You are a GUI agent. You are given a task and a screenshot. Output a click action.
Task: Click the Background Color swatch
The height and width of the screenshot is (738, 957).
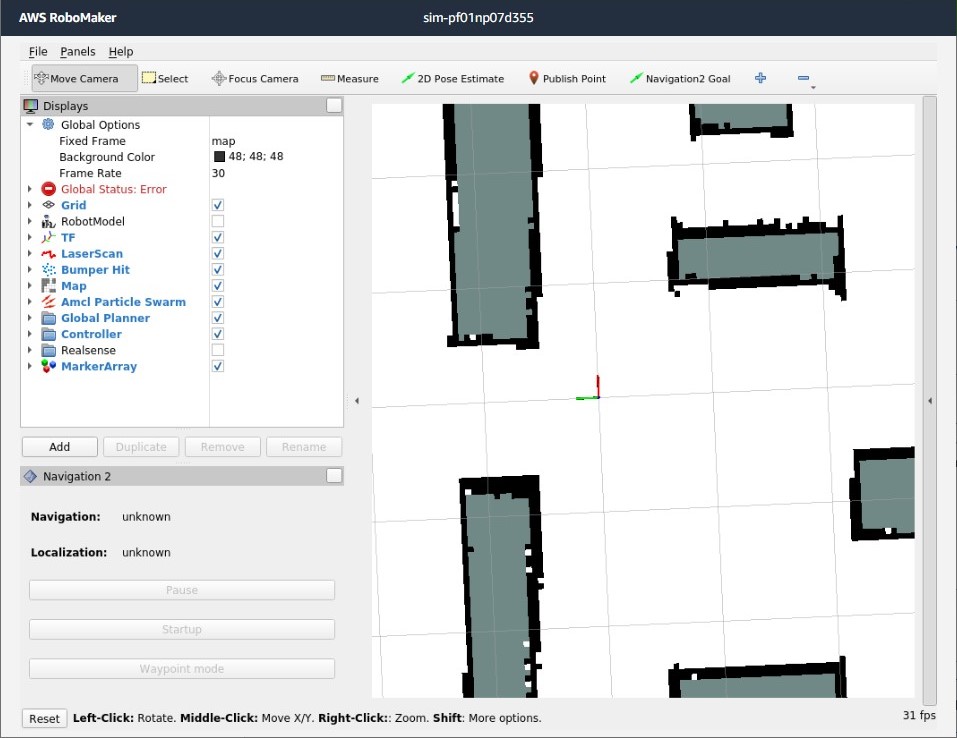click(x=219, y=157)
